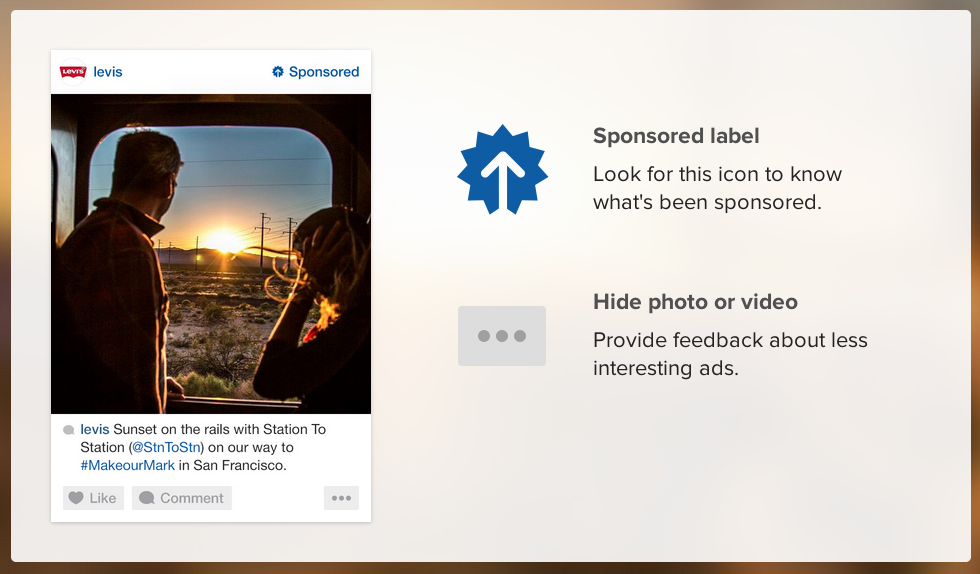This screenshot has width=980, height=574.
Task: Click the Sponsored text label on the post
Action: tap(324, 72)
